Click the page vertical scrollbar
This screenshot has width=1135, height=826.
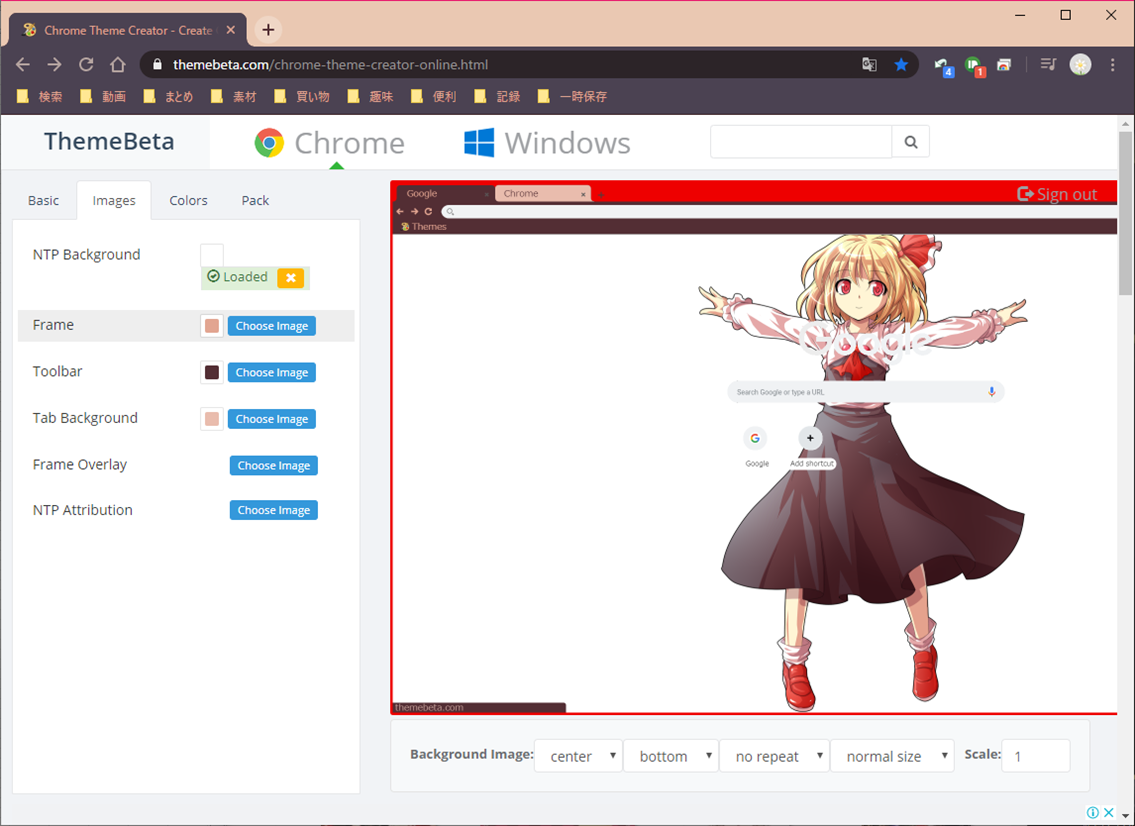pyautogui.click(x=1125, y=214)
